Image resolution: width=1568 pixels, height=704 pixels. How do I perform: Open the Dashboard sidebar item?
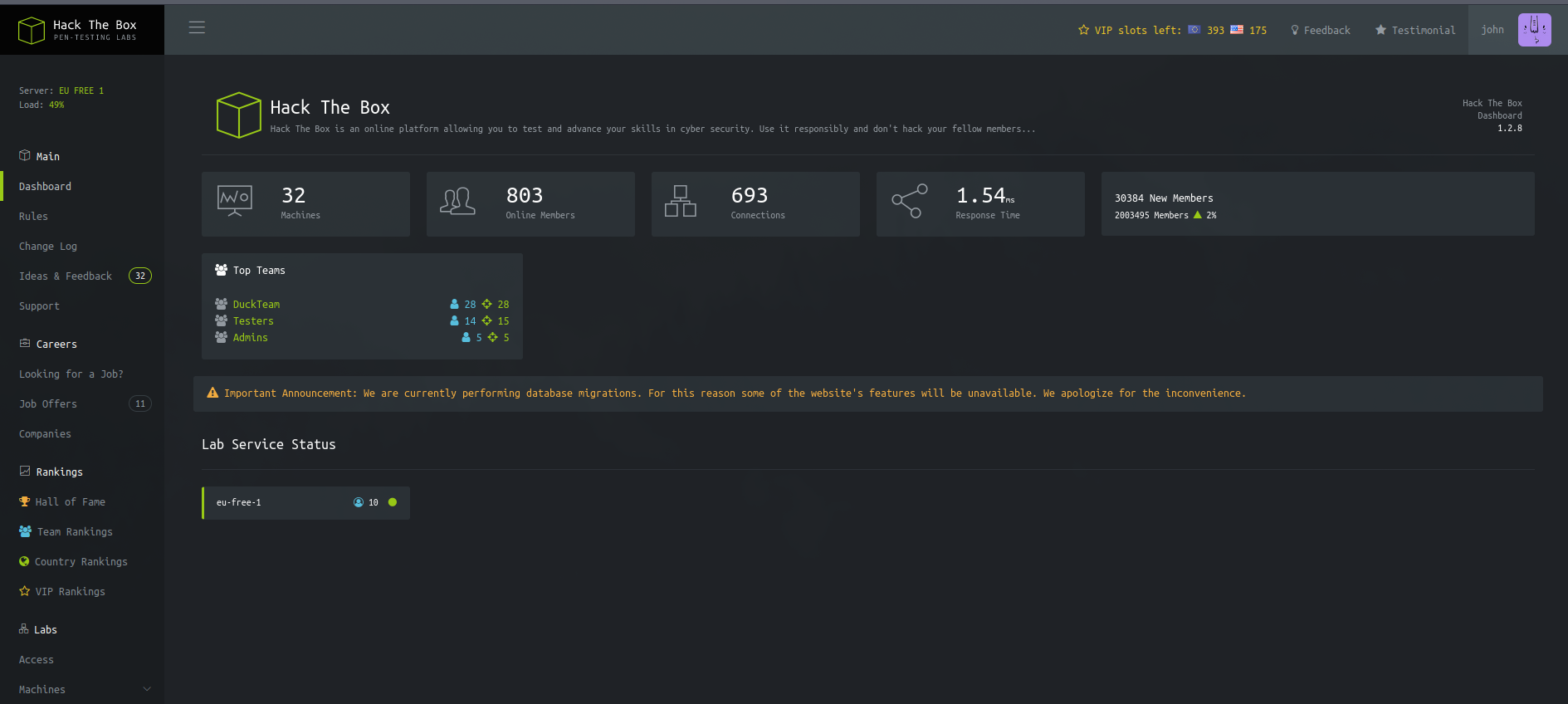click(46, 187)
